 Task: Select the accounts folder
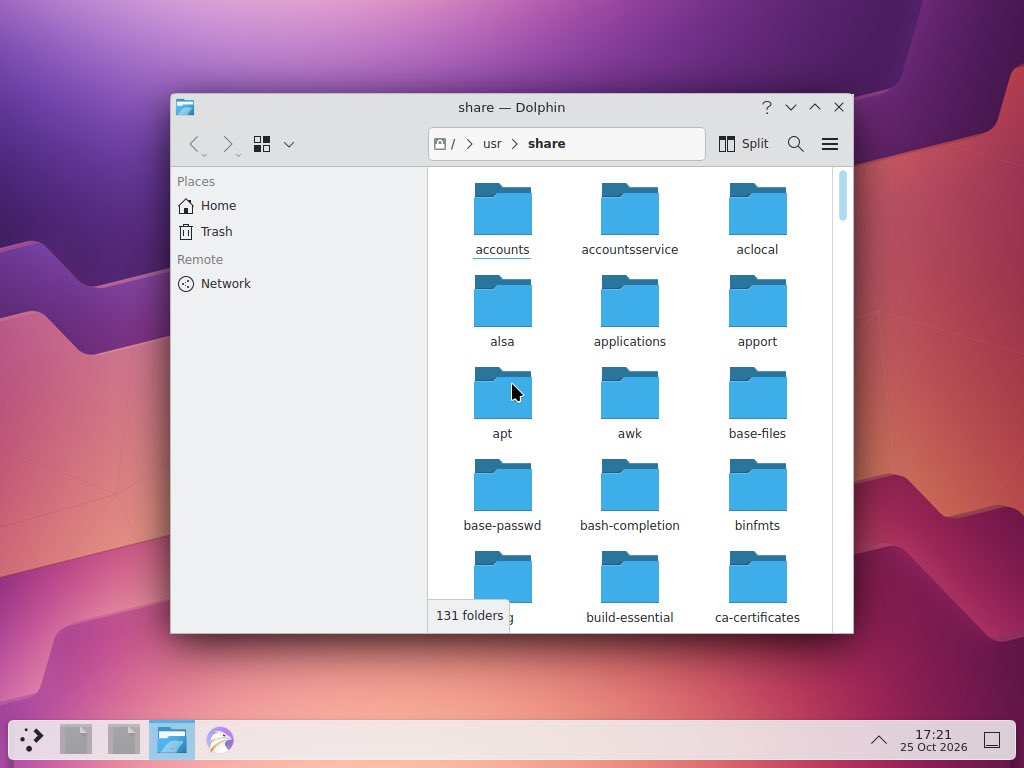(x=502, y=219)
